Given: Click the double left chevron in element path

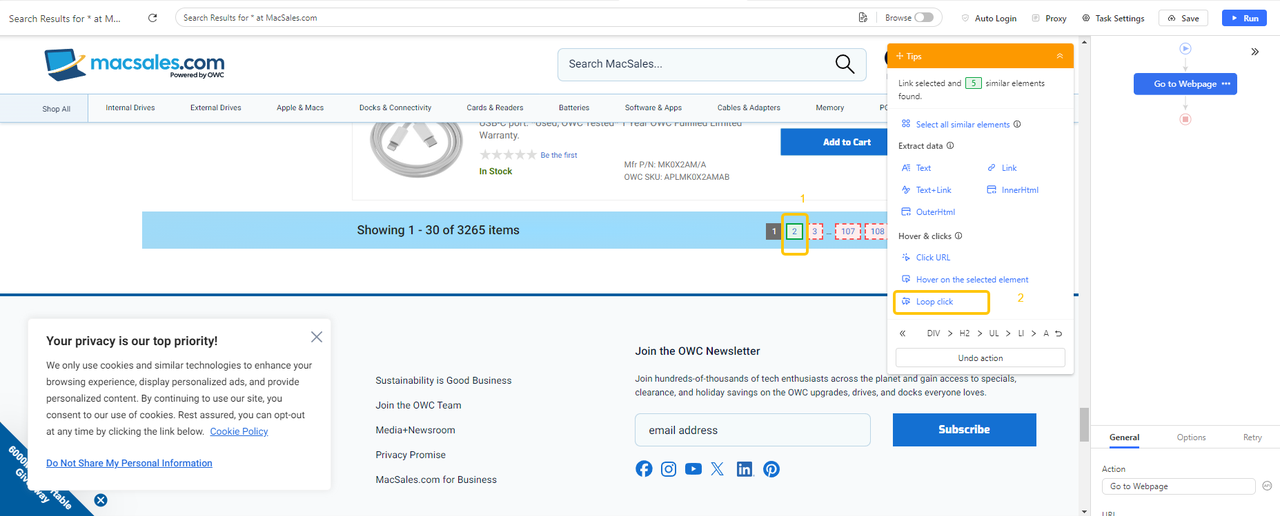Looking at the screenshot, I should click(903, 333).
